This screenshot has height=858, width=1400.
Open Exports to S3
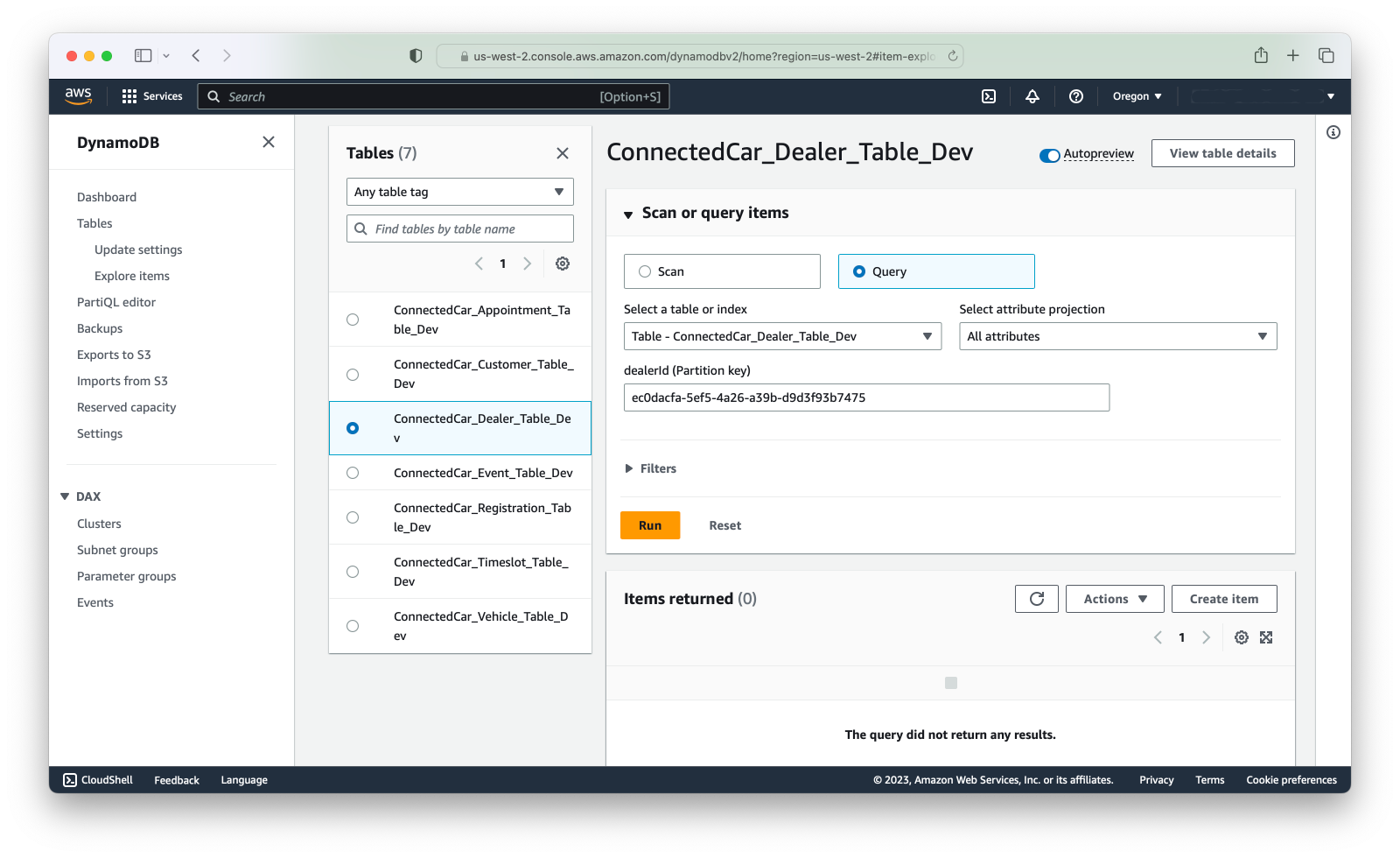click(x=114, y=355)
